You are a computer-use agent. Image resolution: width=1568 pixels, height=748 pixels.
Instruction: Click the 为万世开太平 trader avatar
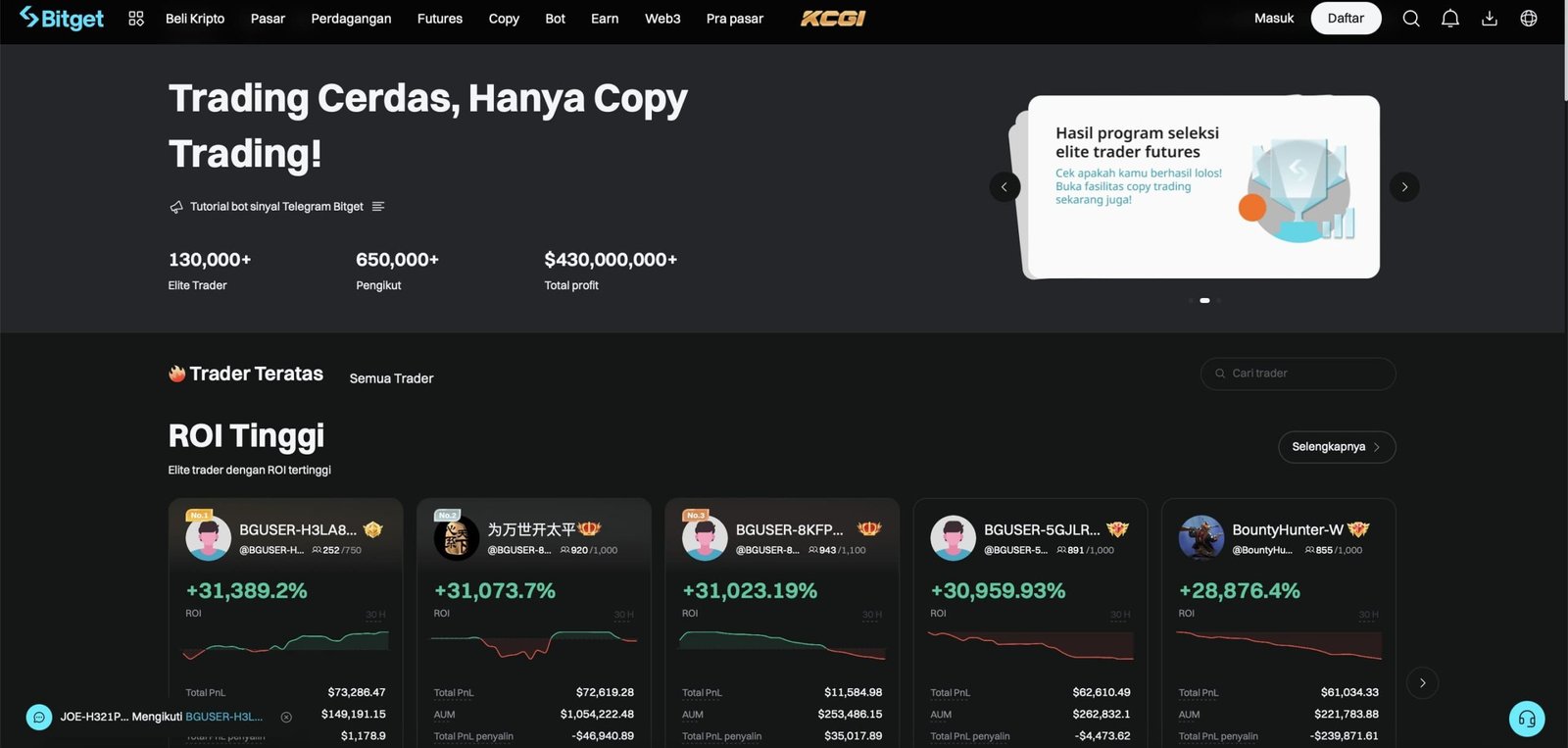click(x=457, y=538)
